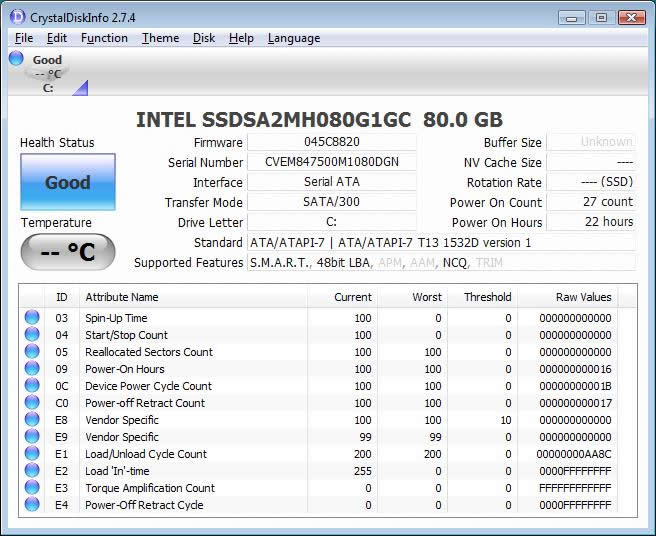Click status orb for Power-Off Retract Cycle
The width and height of the screenshot is (656, 536).
click(32, 505)
